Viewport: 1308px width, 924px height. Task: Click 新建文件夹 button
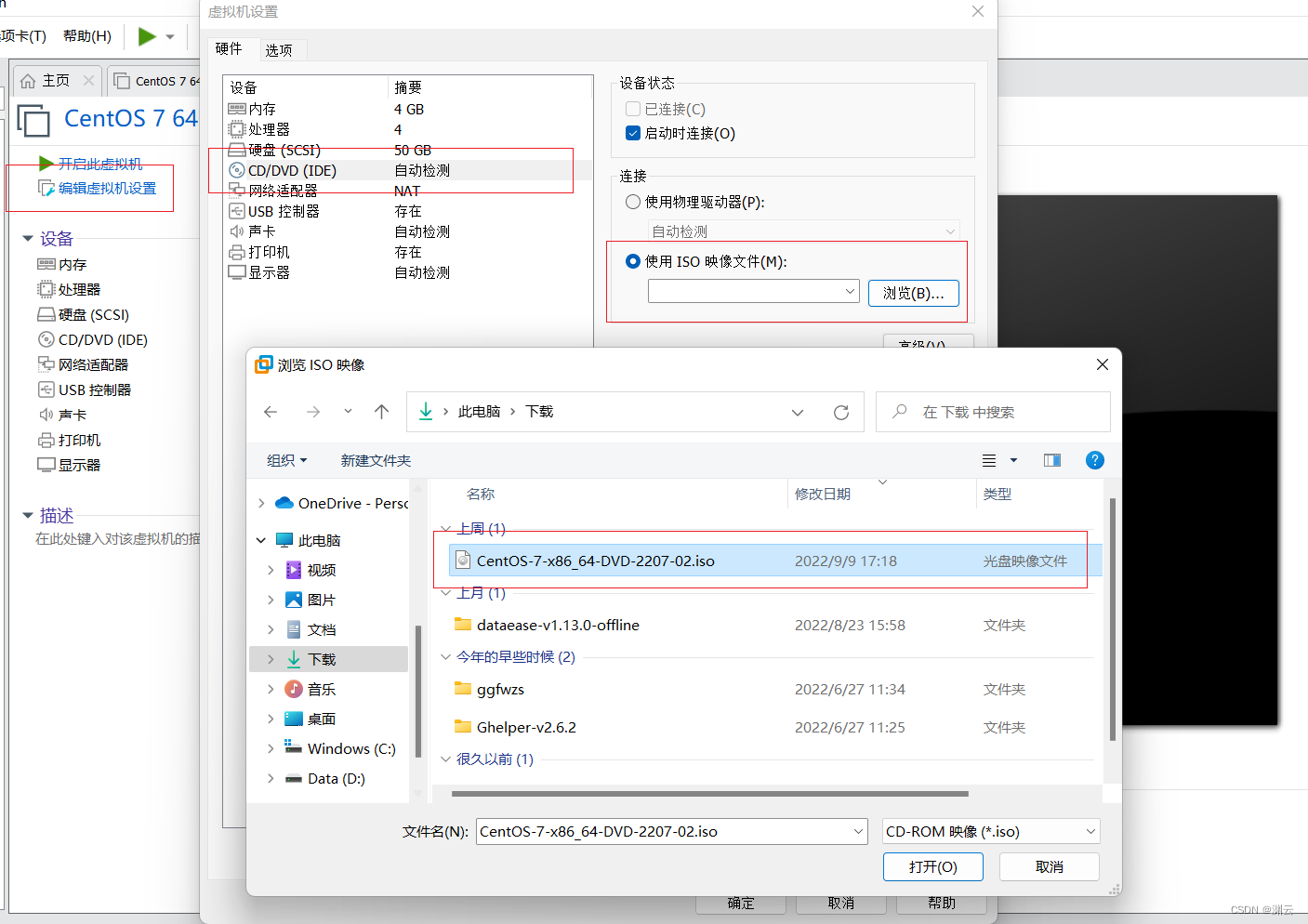coord(376,460)
